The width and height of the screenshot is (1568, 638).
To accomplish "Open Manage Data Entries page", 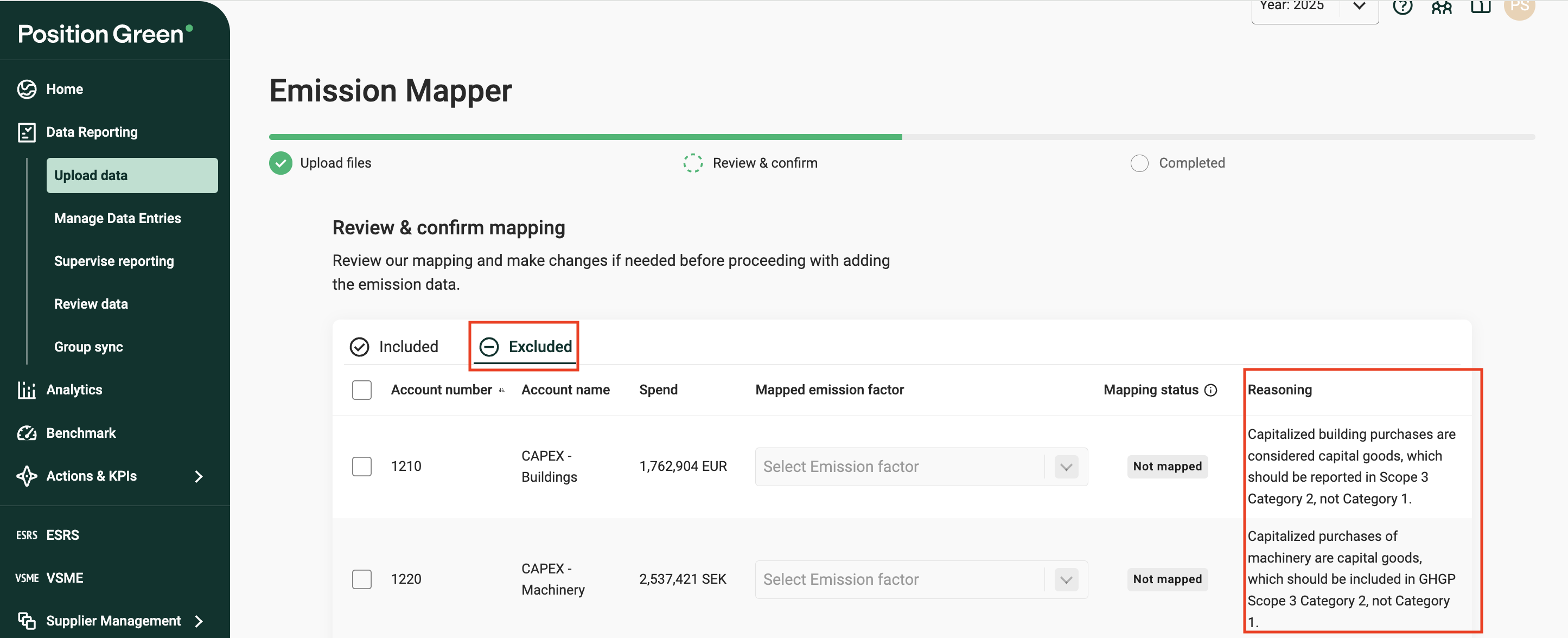I will click(x=118, y=218).
